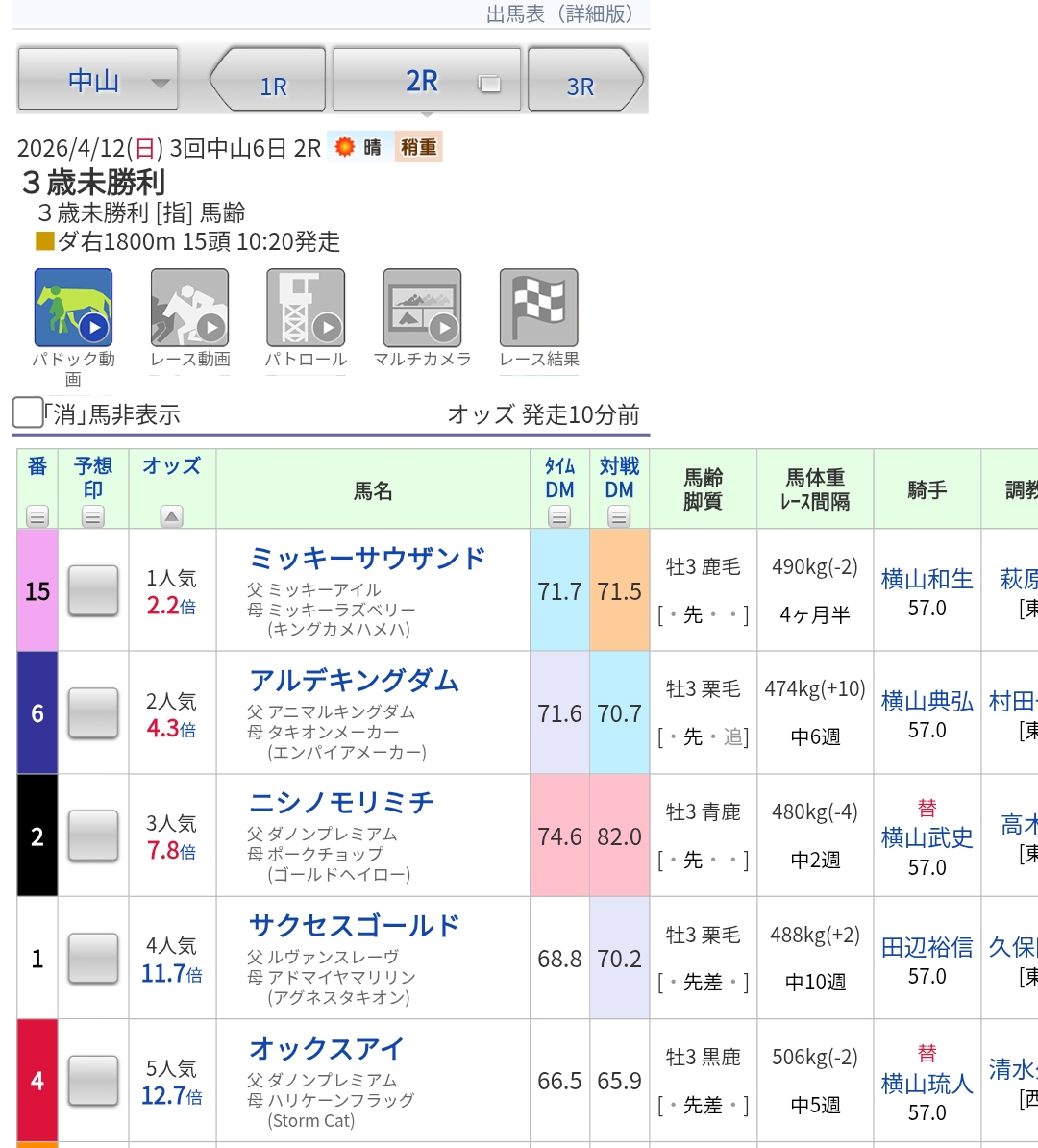Click pink frame cell number 15
The height and width of the screenshot is (1148, 1038).
tap(37, 590)
